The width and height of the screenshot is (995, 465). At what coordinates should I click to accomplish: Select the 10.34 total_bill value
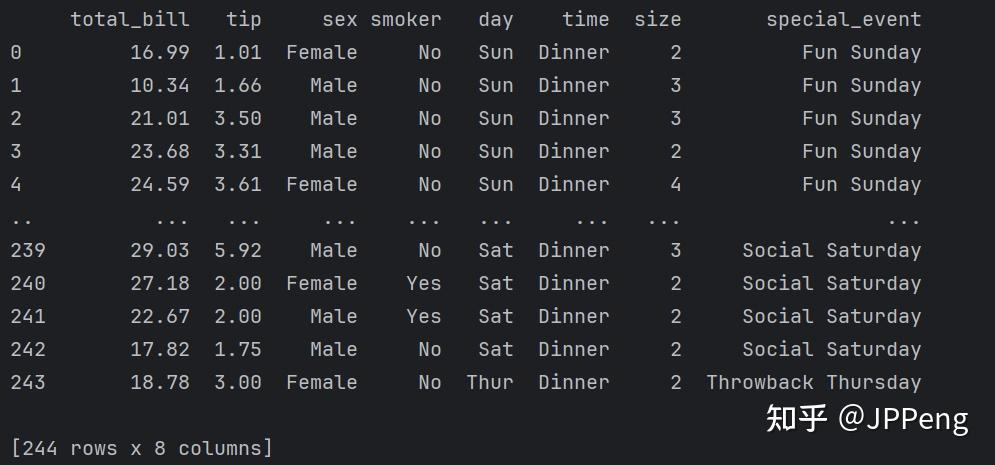[x=160, y=86]
